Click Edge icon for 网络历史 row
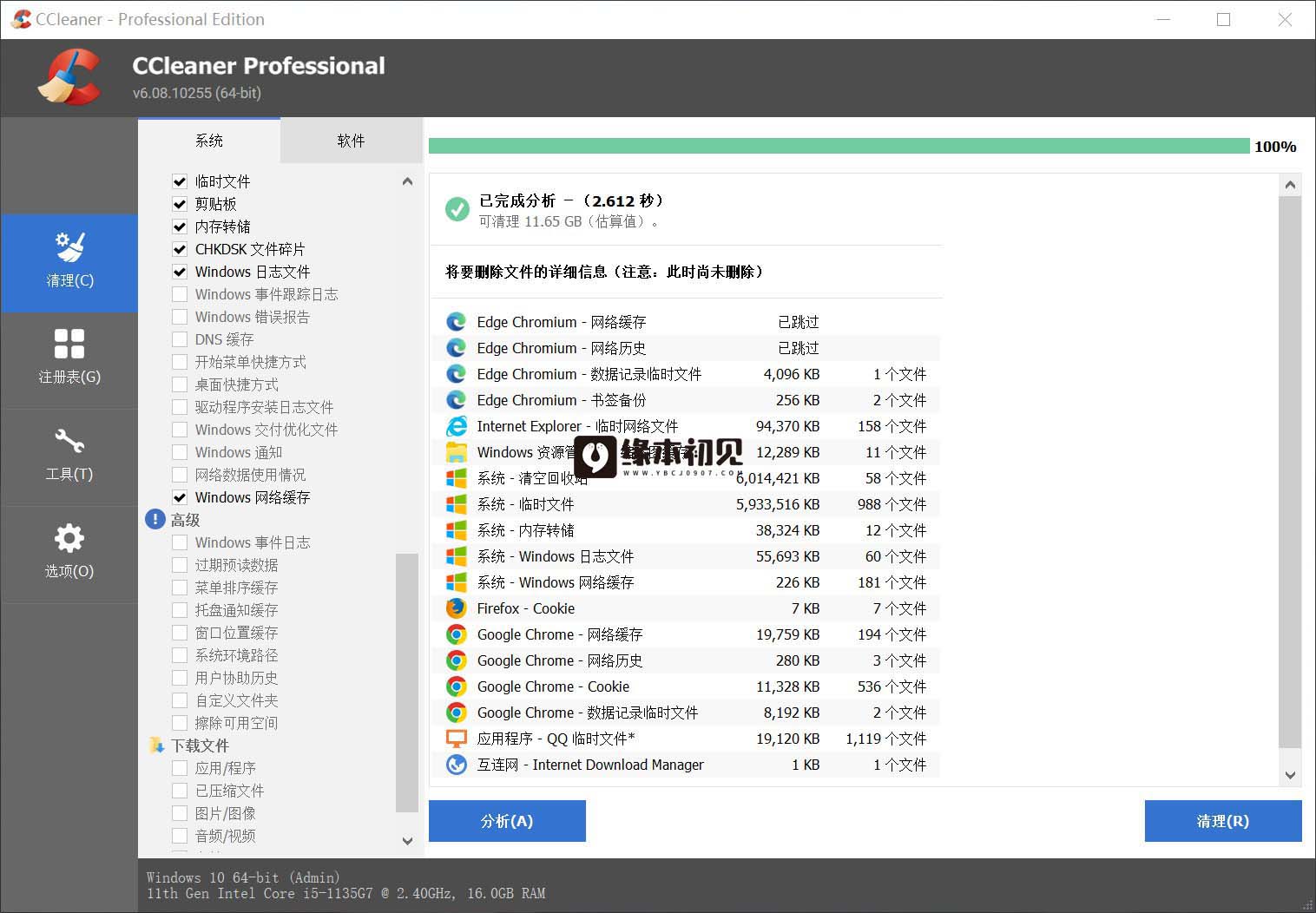 coord(456,348)
